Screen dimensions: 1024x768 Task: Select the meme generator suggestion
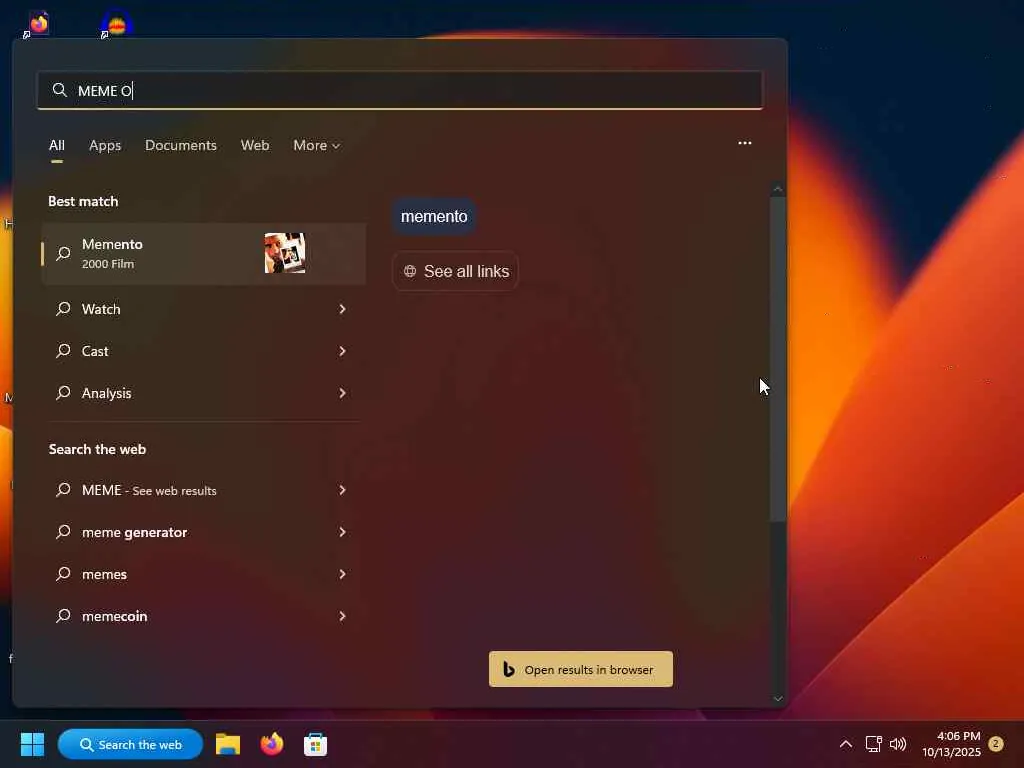pos(203,532)
